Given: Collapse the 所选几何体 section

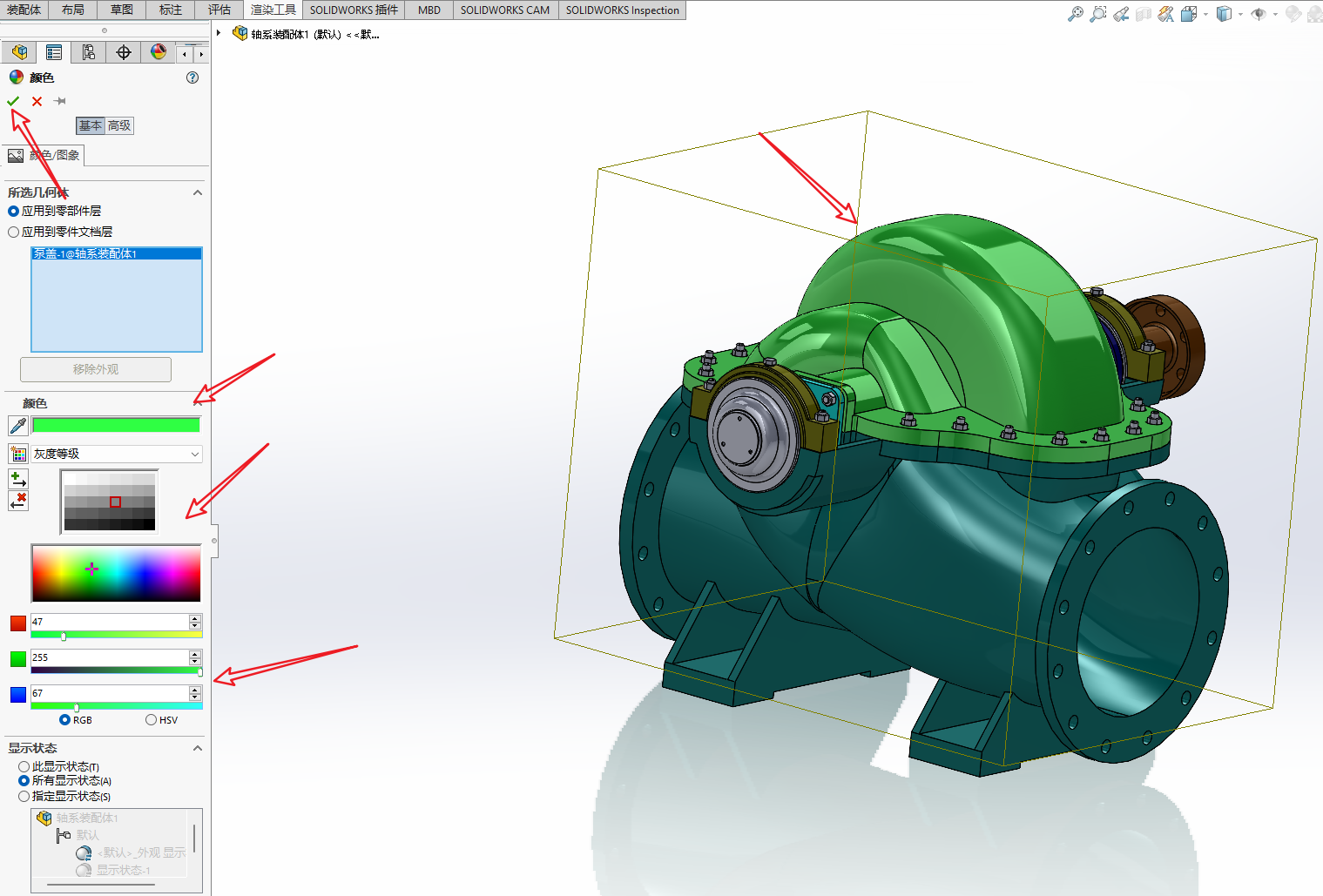Looking at the screenshot, I should pos(198,192).
